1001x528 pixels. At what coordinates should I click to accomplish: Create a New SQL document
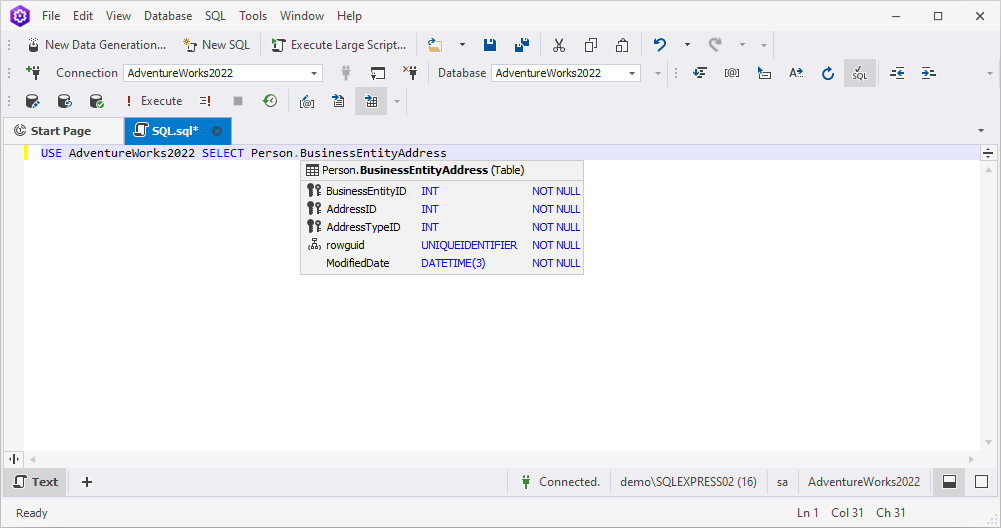(x=216, y=45)
